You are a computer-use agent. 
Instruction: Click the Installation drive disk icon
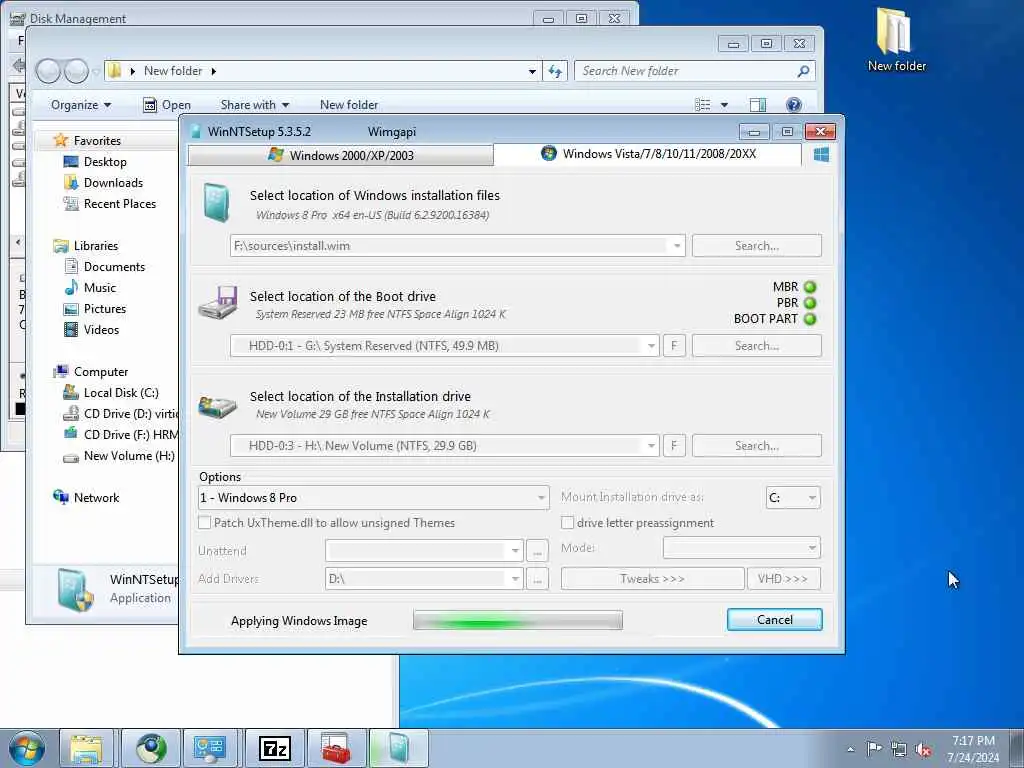click(x=217, y=406)
